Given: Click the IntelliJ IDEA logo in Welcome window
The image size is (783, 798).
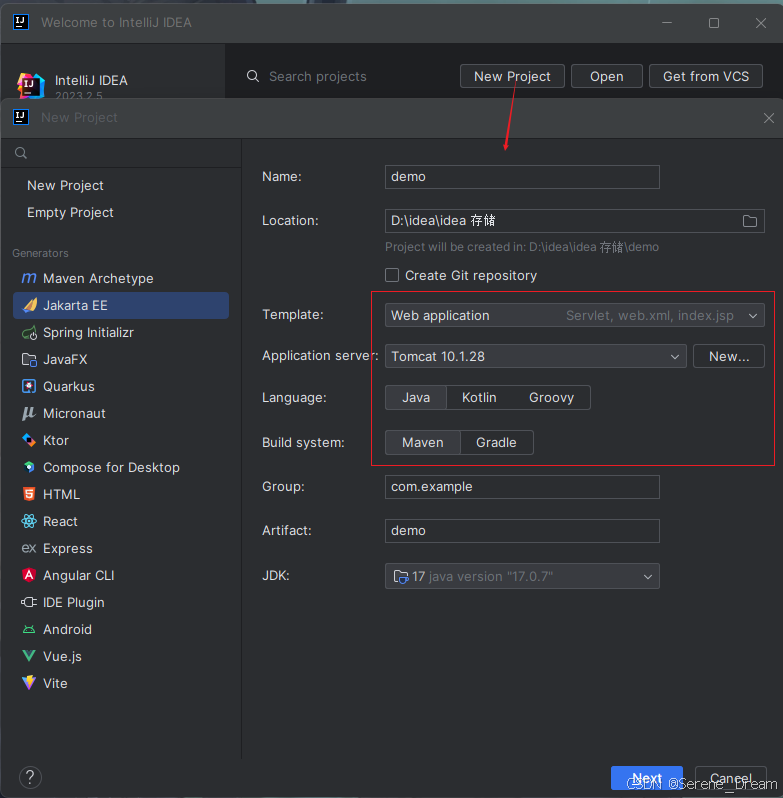Looking at the screenshot, I should [x=31, y=84].
